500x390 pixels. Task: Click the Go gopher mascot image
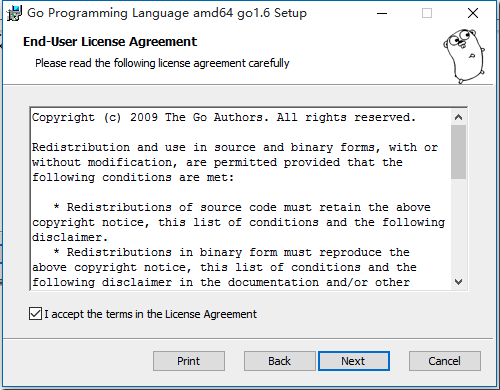464,56
